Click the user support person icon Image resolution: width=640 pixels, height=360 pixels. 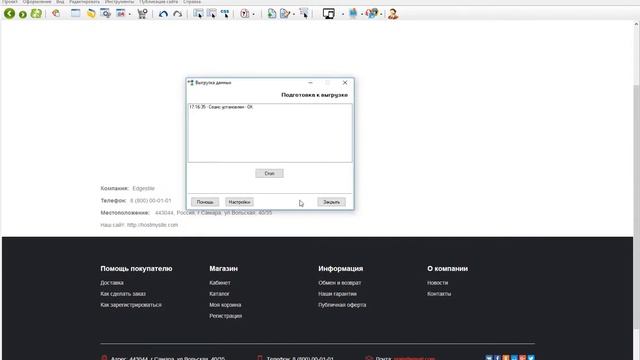(393, 13)
